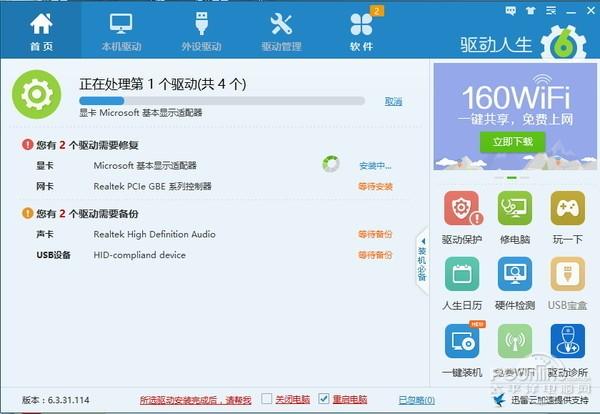600x414 pixels.
Task: Switch to the 本机驱动 tab
Action: [121, 31]
